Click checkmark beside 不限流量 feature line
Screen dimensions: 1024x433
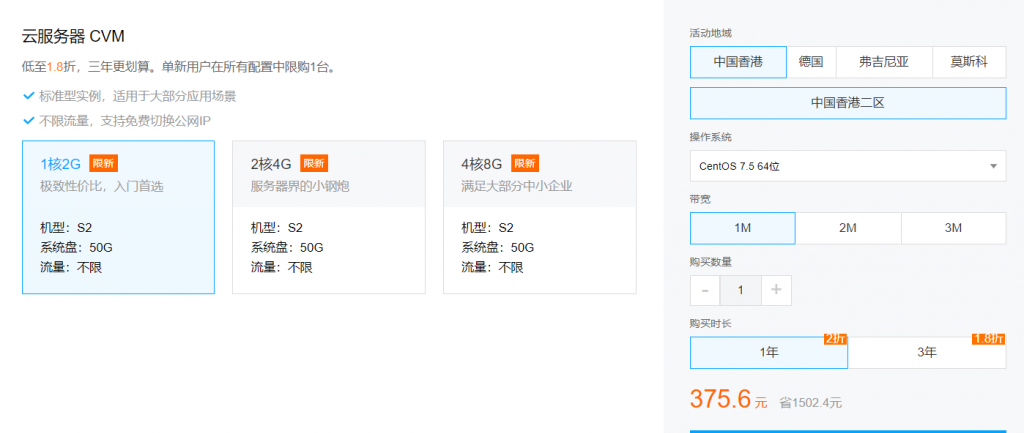[x=29, y=120]
